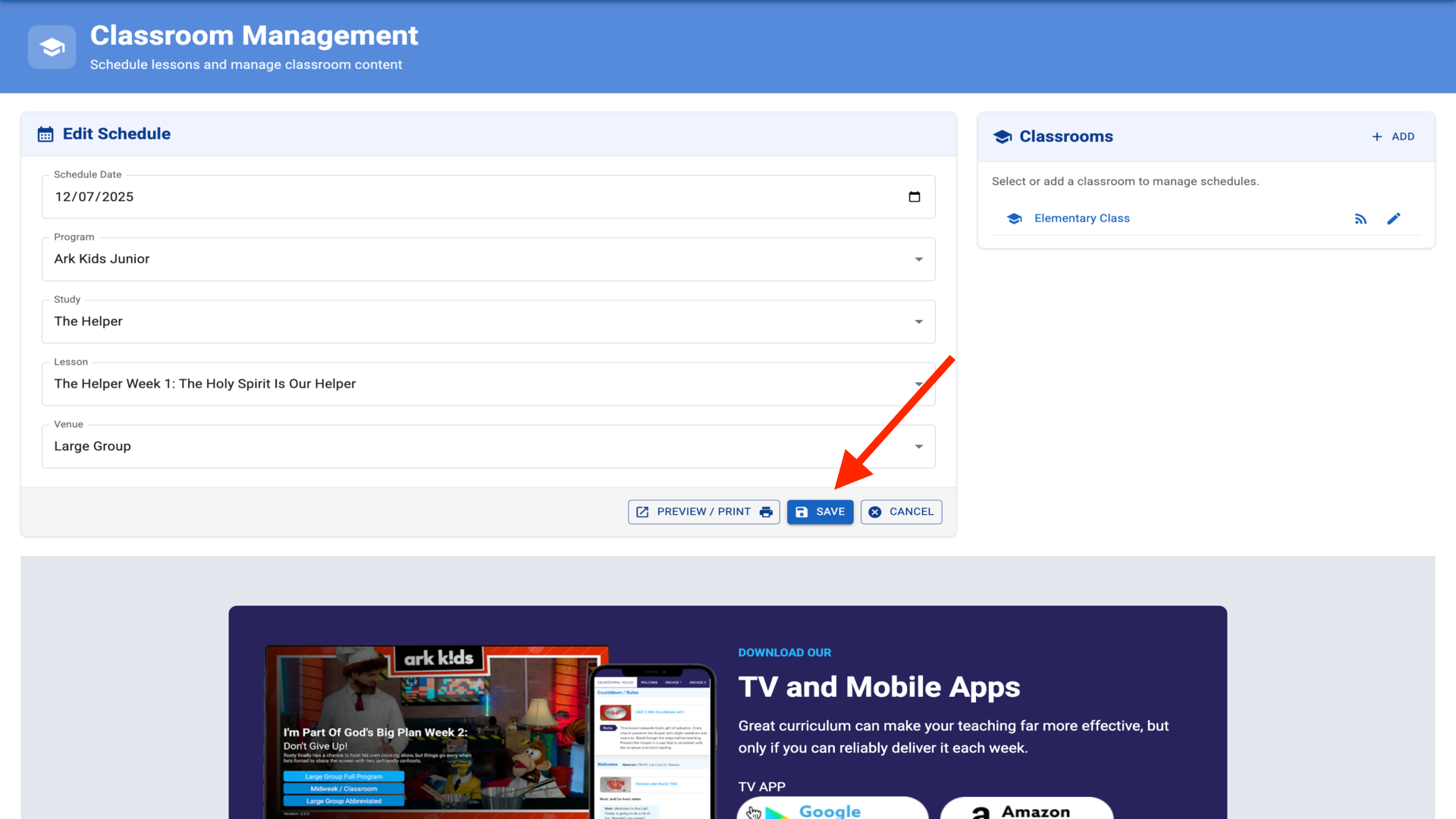Click the graduation cap header icon

(x=52, y=47)
